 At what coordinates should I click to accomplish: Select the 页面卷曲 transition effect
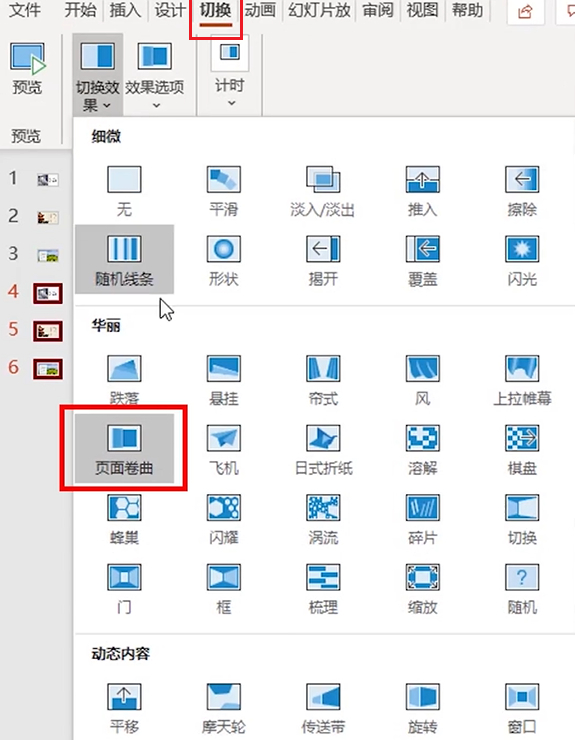(124, 448)
